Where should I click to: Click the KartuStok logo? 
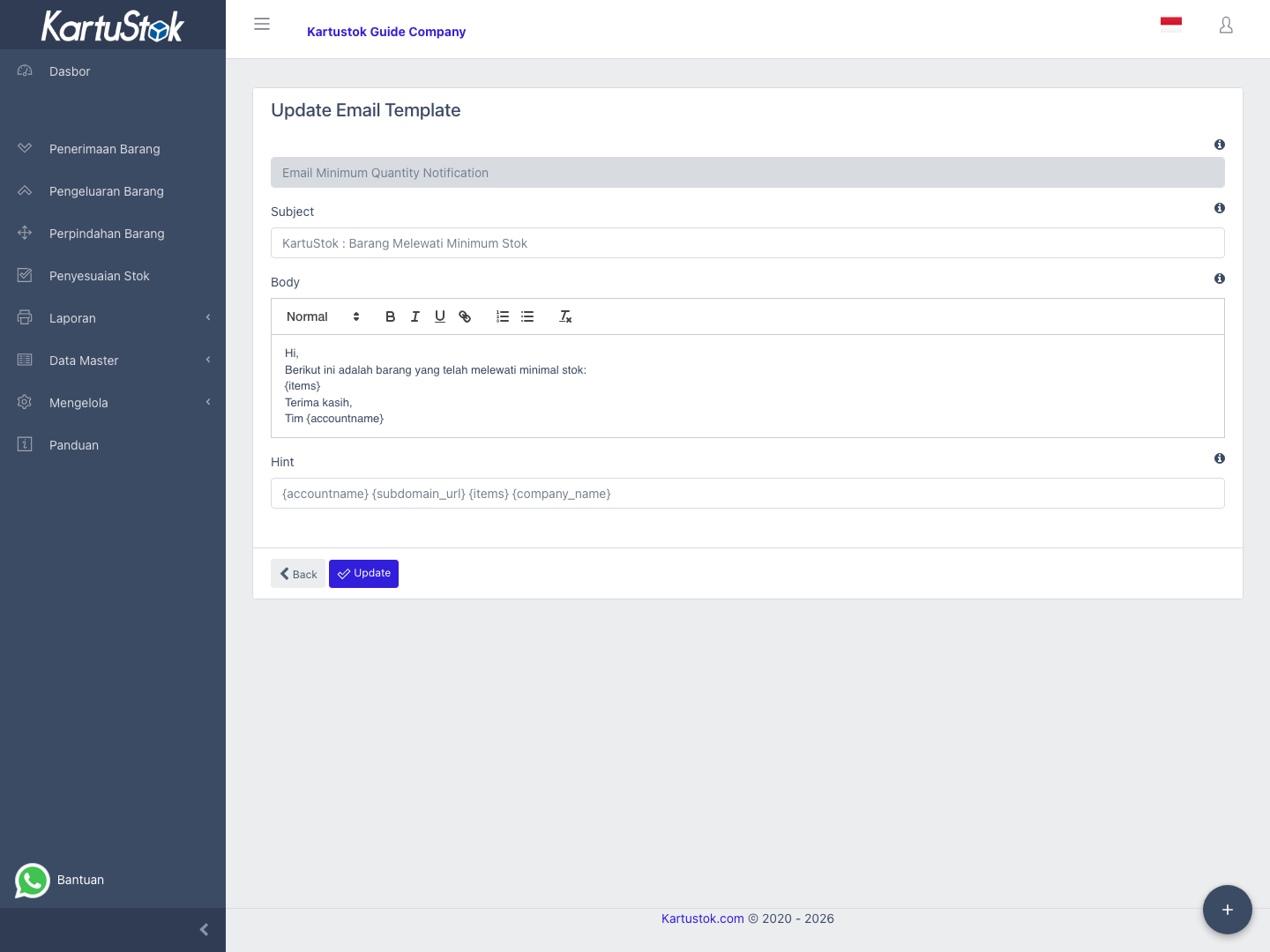(x=113, y=26)
